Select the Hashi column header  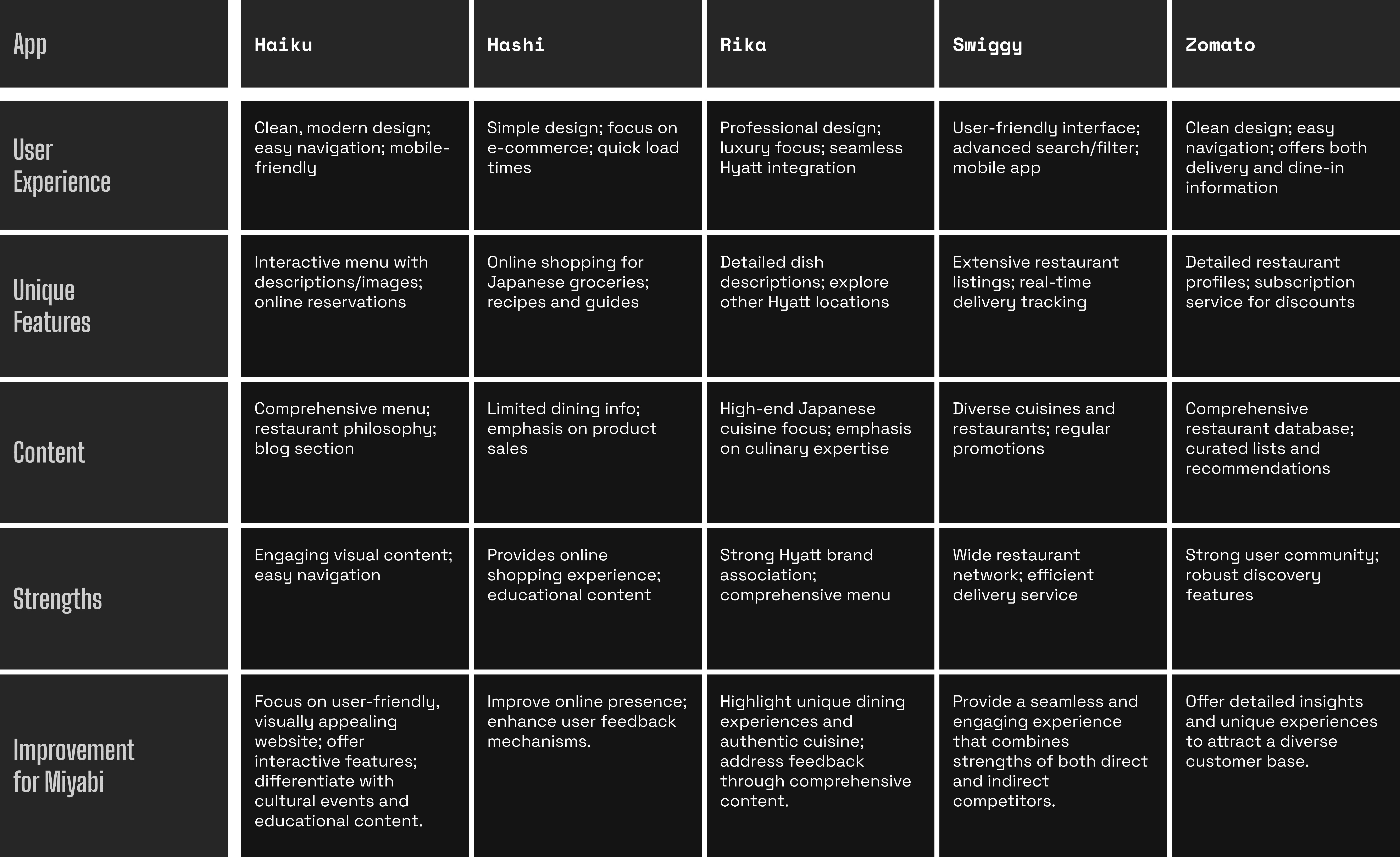(x=588, y=44)
